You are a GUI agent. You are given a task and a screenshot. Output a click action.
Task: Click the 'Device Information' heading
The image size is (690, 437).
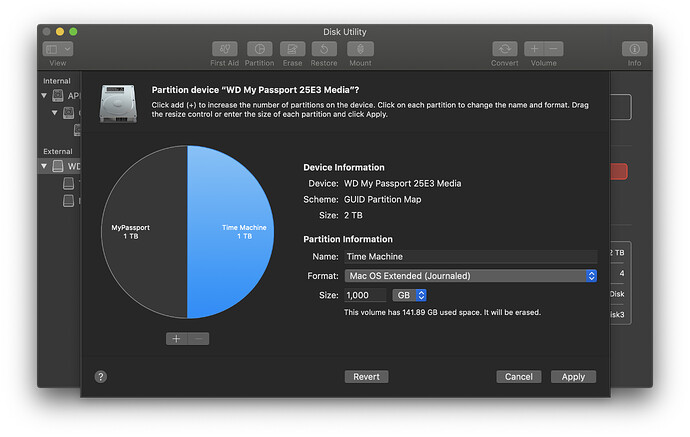coord(344,167)
